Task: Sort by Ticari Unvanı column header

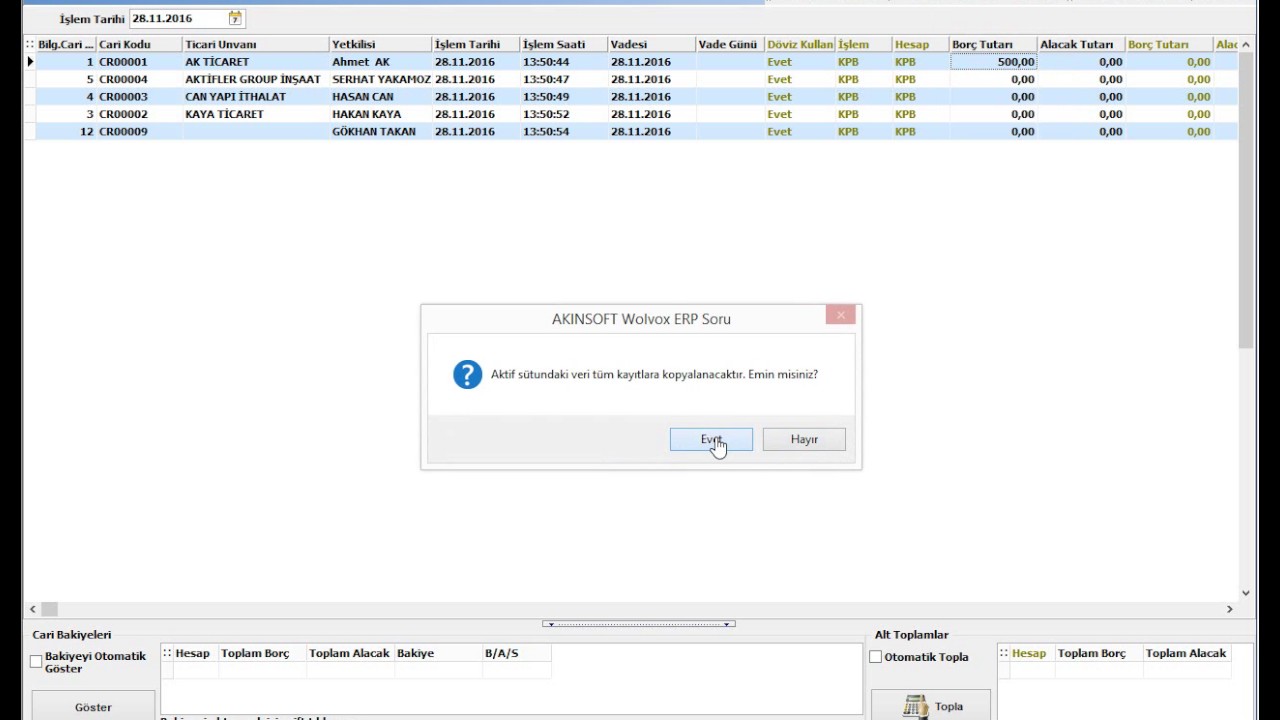Action: [x=255, y=44]
